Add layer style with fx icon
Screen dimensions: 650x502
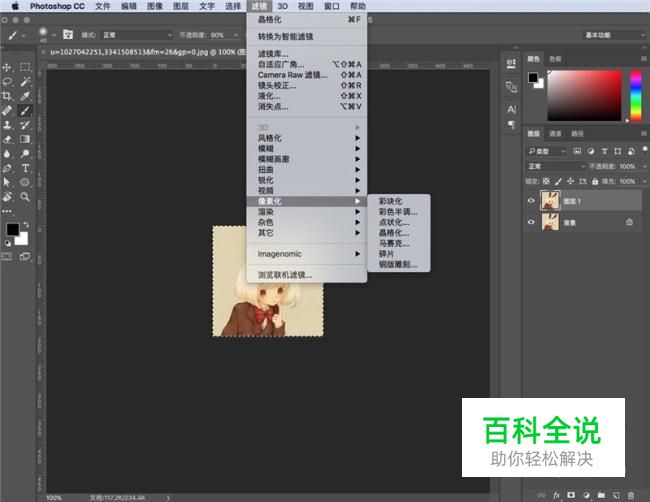coord(556,495)
